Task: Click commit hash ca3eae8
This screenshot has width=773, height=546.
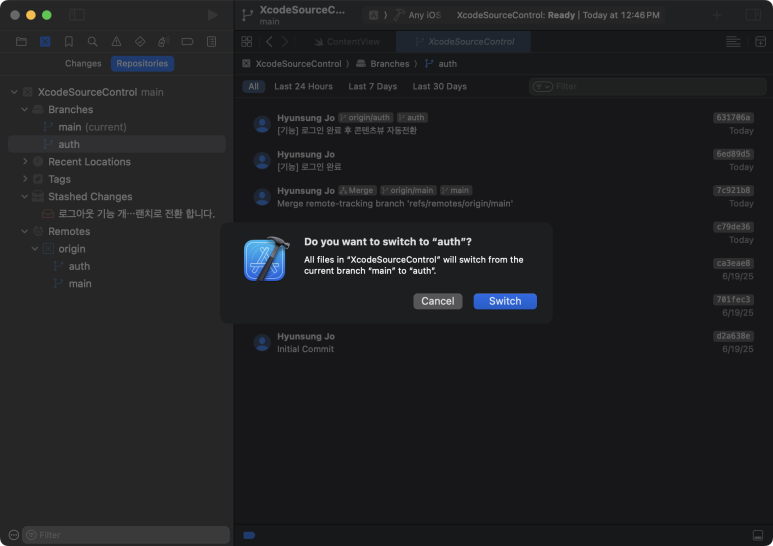Action: [x=733, y=263]
